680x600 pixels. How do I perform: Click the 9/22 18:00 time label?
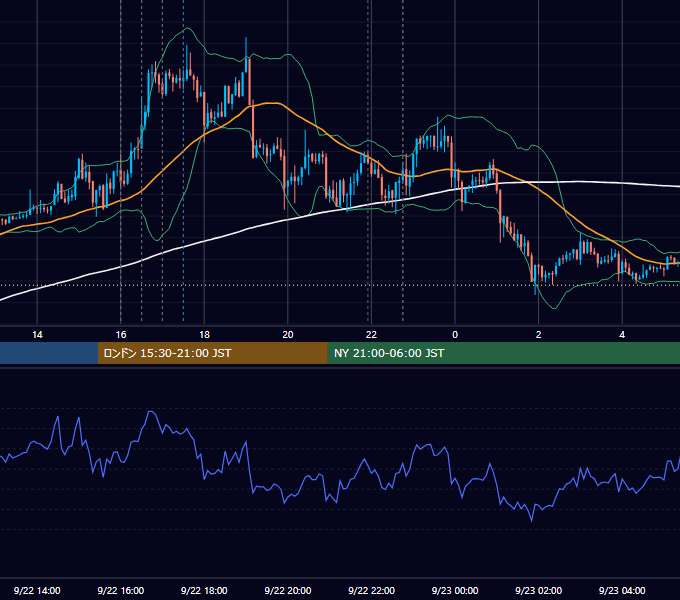[204, 590]
